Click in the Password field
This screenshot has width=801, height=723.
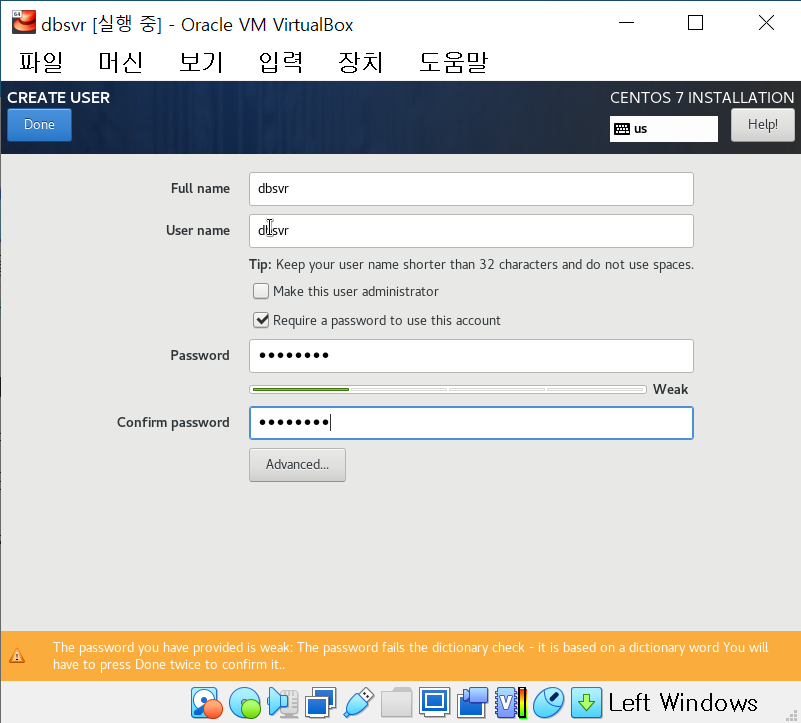(x=471, y=356)
